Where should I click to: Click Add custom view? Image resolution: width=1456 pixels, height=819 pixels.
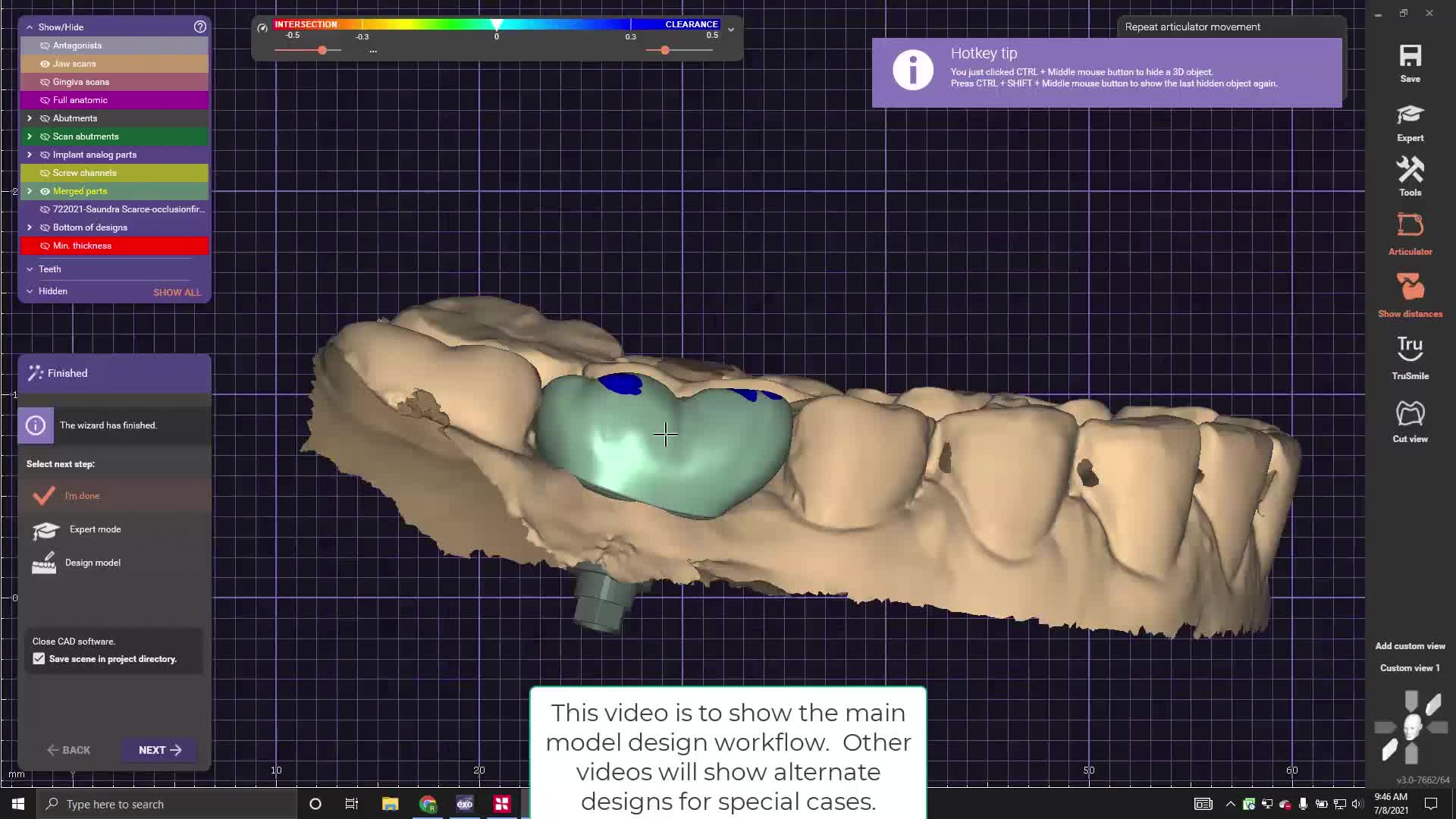click(1410, 646)
